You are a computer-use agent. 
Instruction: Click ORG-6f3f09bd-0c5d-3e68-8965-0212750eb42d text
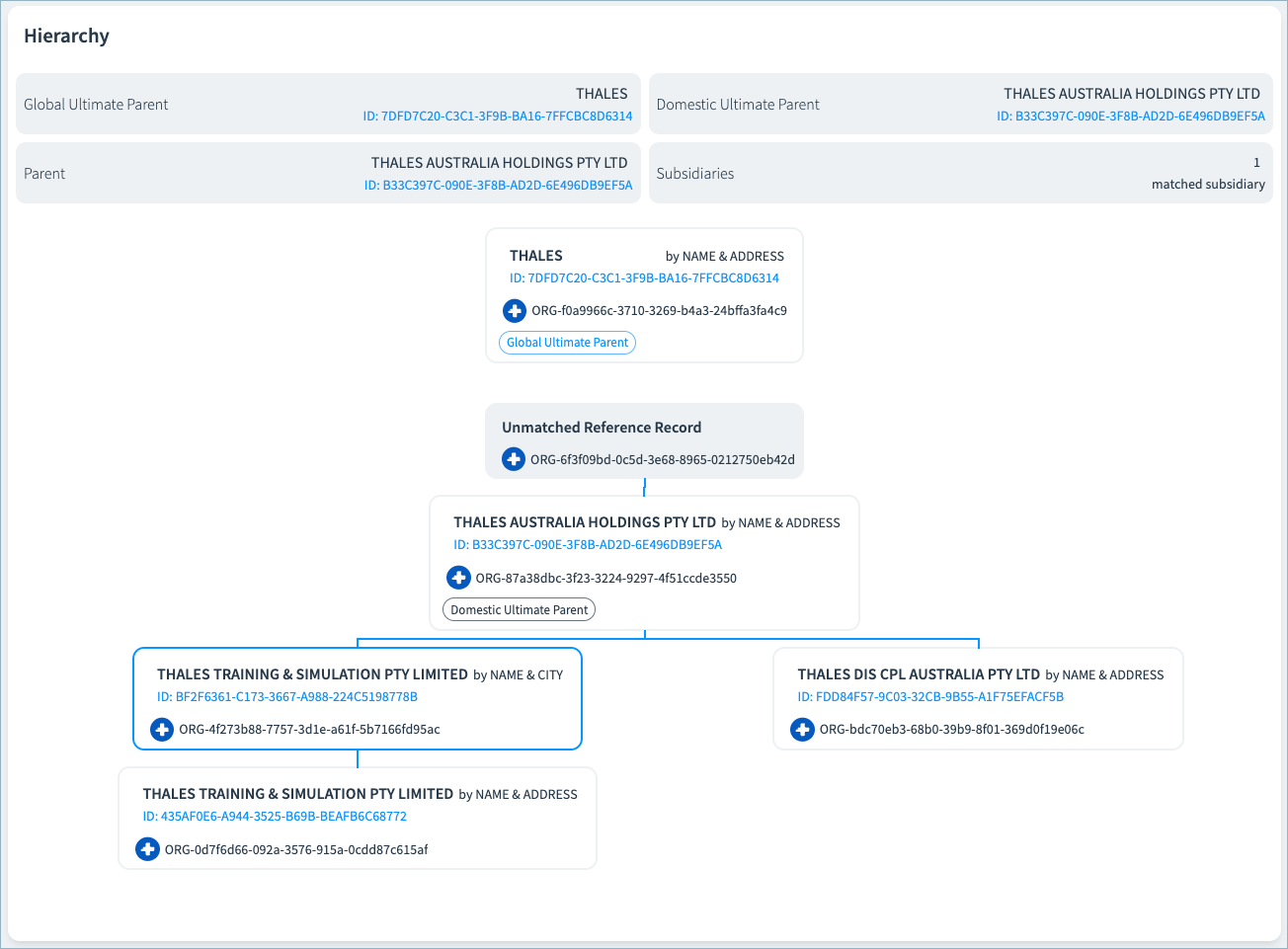click(x=663, y=460)
